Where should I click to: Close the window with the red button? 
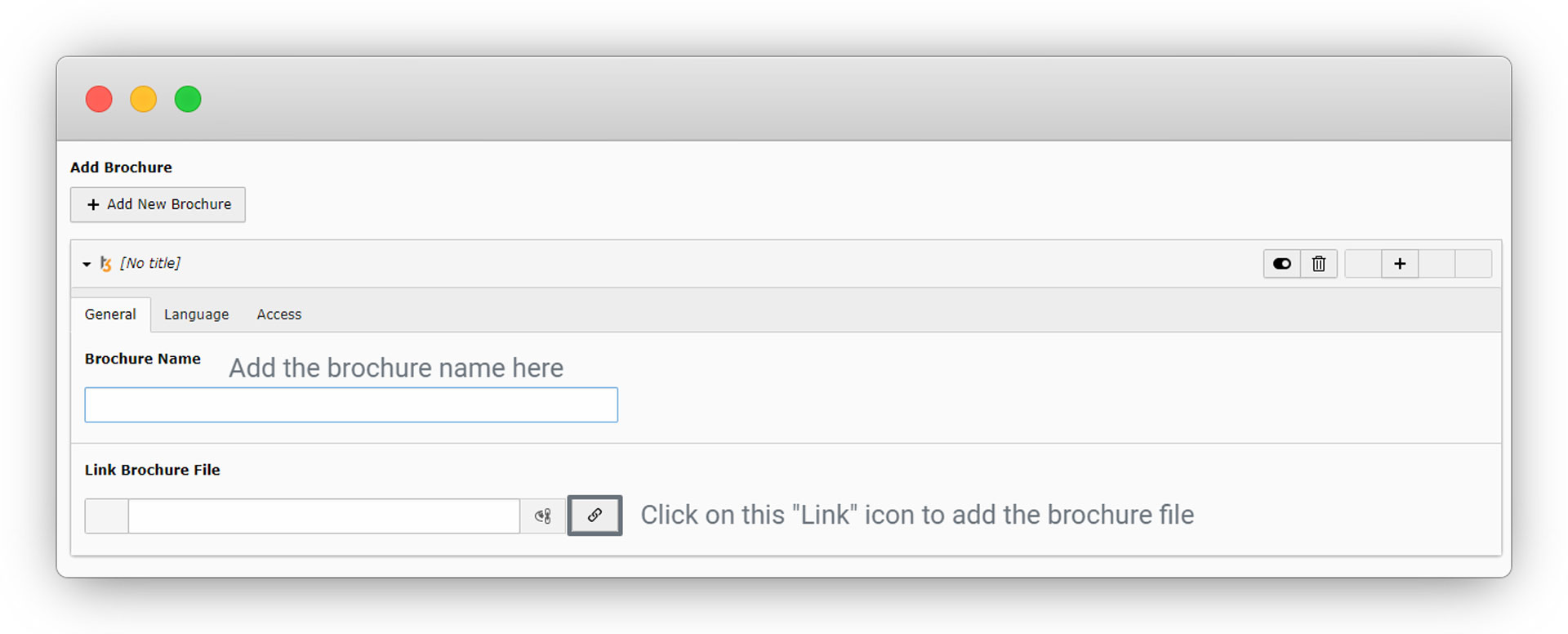pyautogui.click(x=99, y=99)
